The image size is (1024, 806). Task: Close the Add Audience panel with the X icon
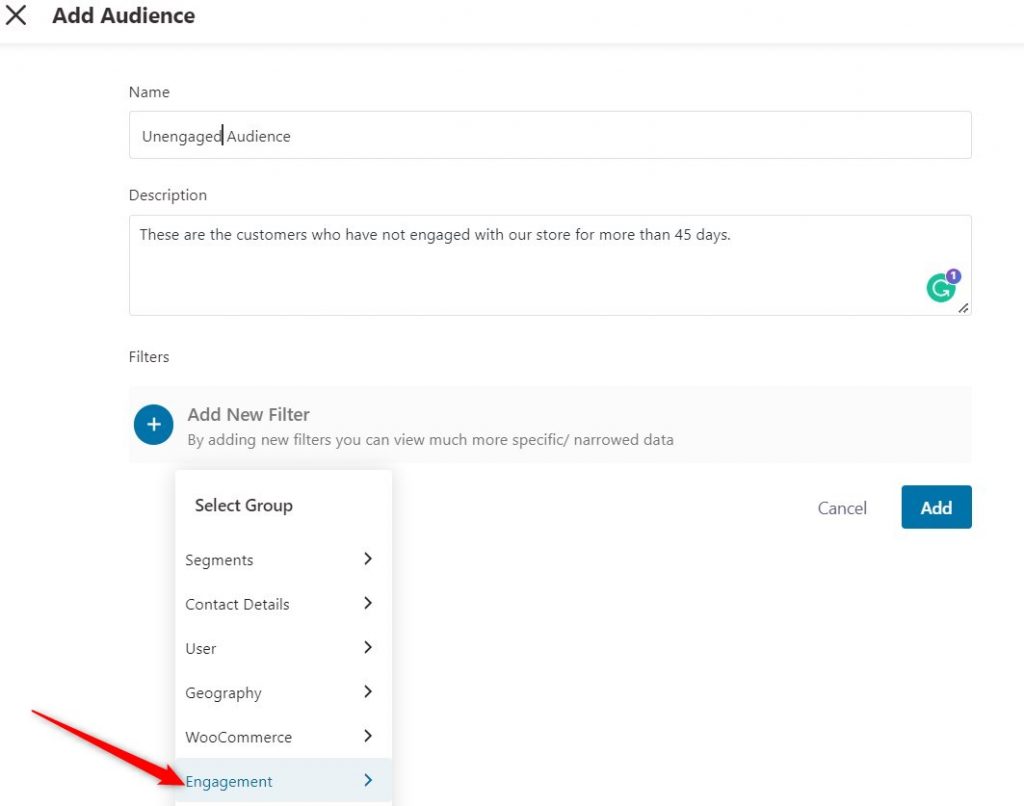[x=16, y=15]
